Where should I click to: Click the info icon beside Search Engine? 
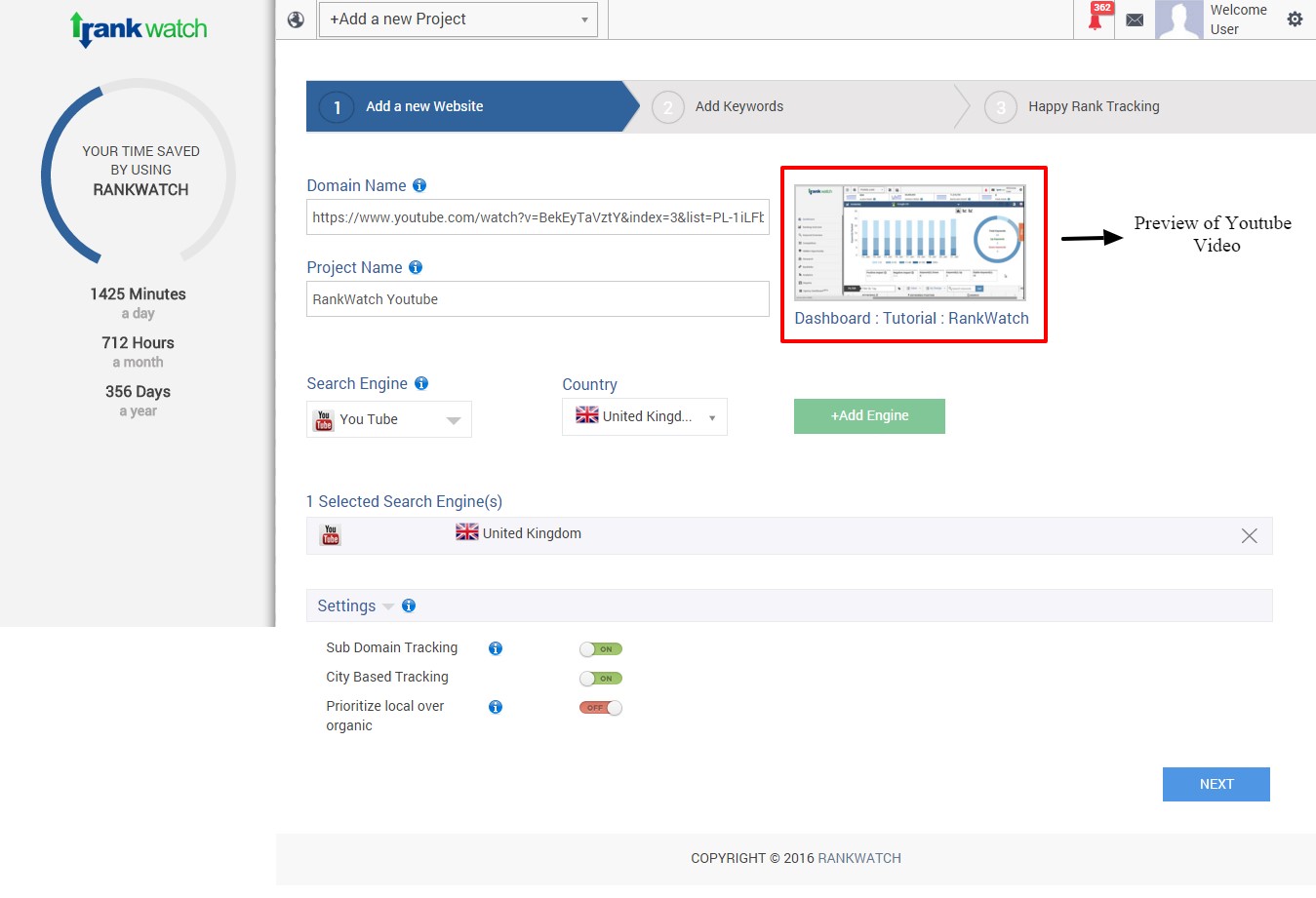tap(421, 383)
